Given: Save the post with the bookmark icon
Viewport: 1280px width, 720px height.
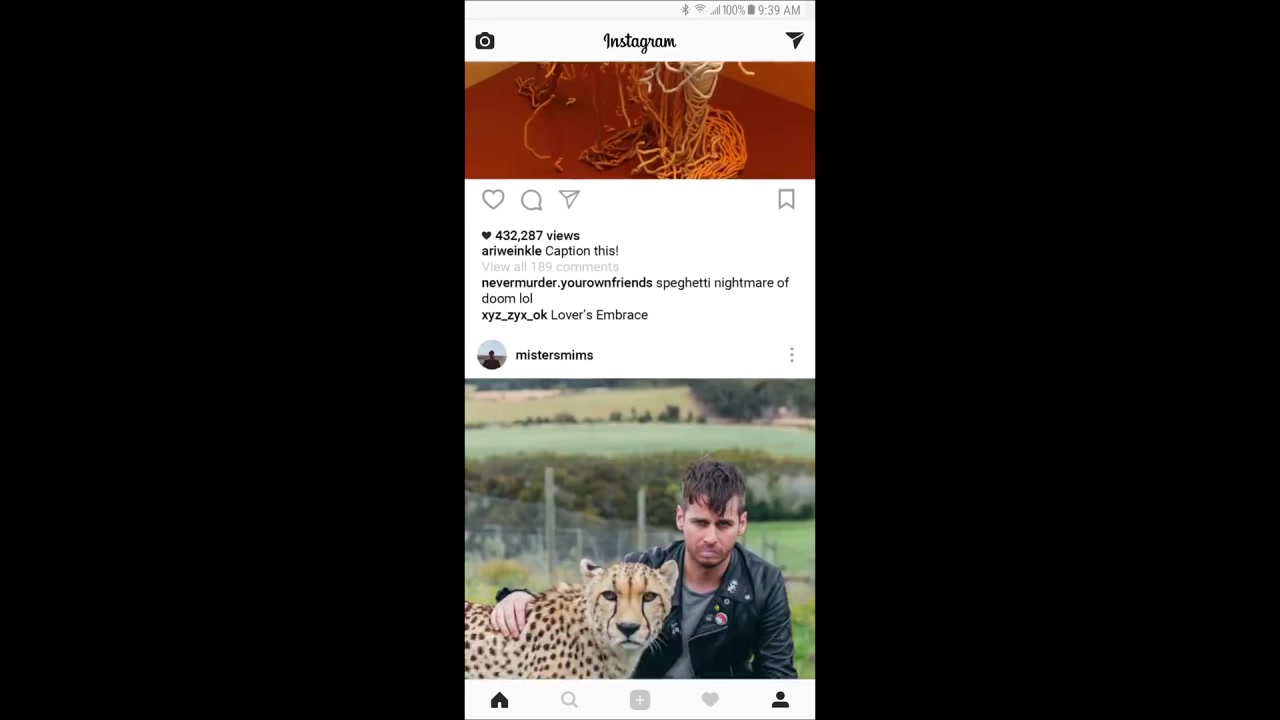Looking at the screenshot, I should (x=786, y=200).
